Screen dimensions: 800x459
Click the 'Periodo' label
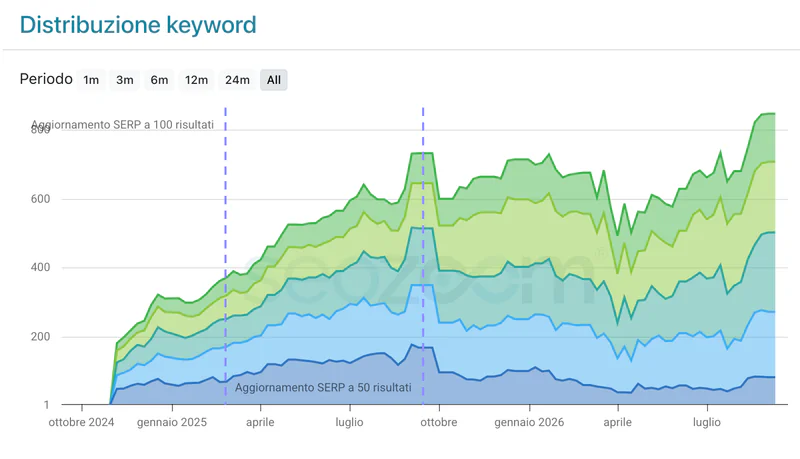click(x=46, y=79)
